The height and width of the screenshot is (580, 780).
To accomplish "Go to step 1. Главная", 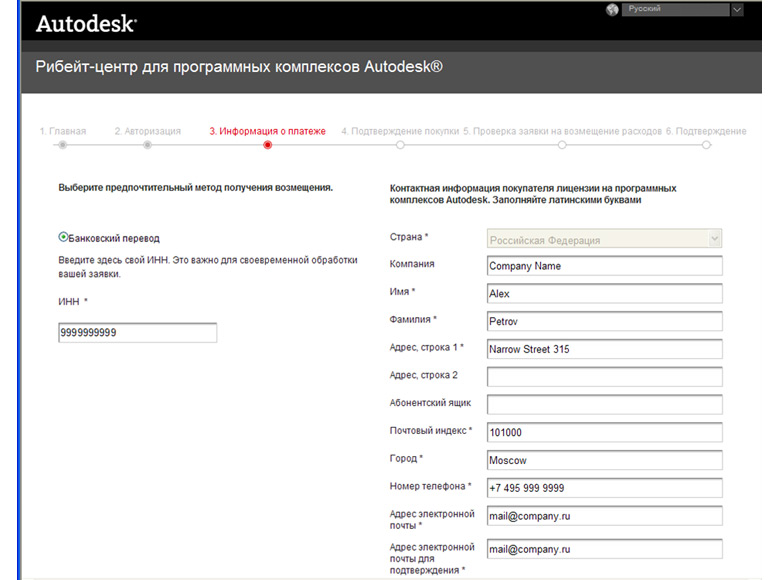I will click(63, 131).
